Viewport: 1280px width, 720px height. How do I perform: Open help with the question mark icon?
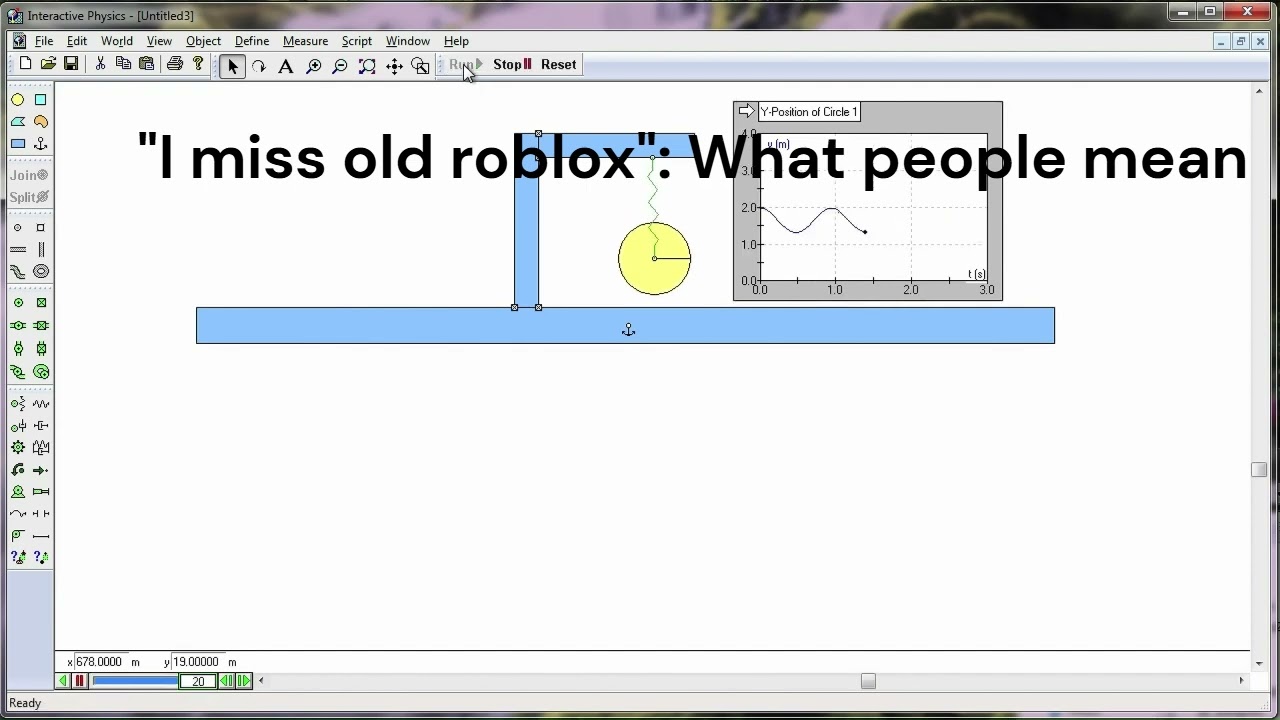point(198,64)
